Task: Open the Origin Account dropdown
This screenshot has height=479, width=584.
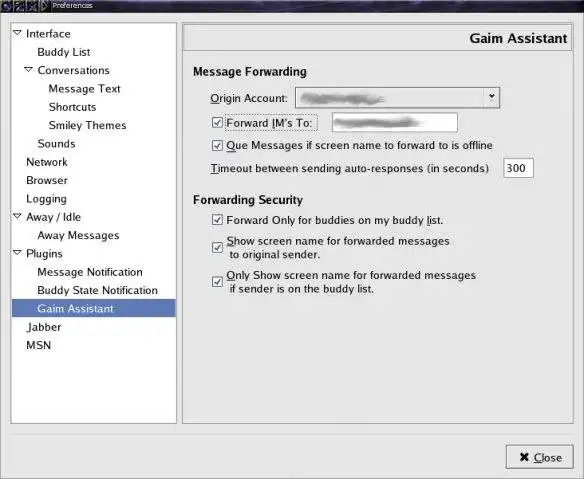Action: click(x=397, y=98)
